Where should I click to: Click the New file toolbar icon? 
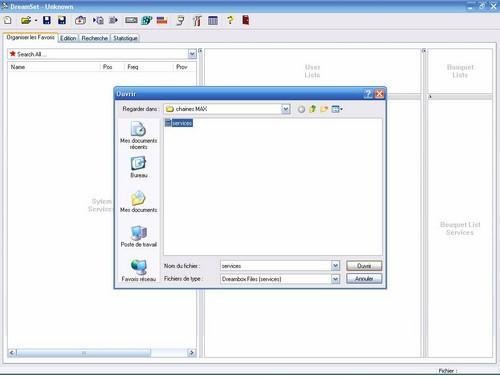click(7, 21)
